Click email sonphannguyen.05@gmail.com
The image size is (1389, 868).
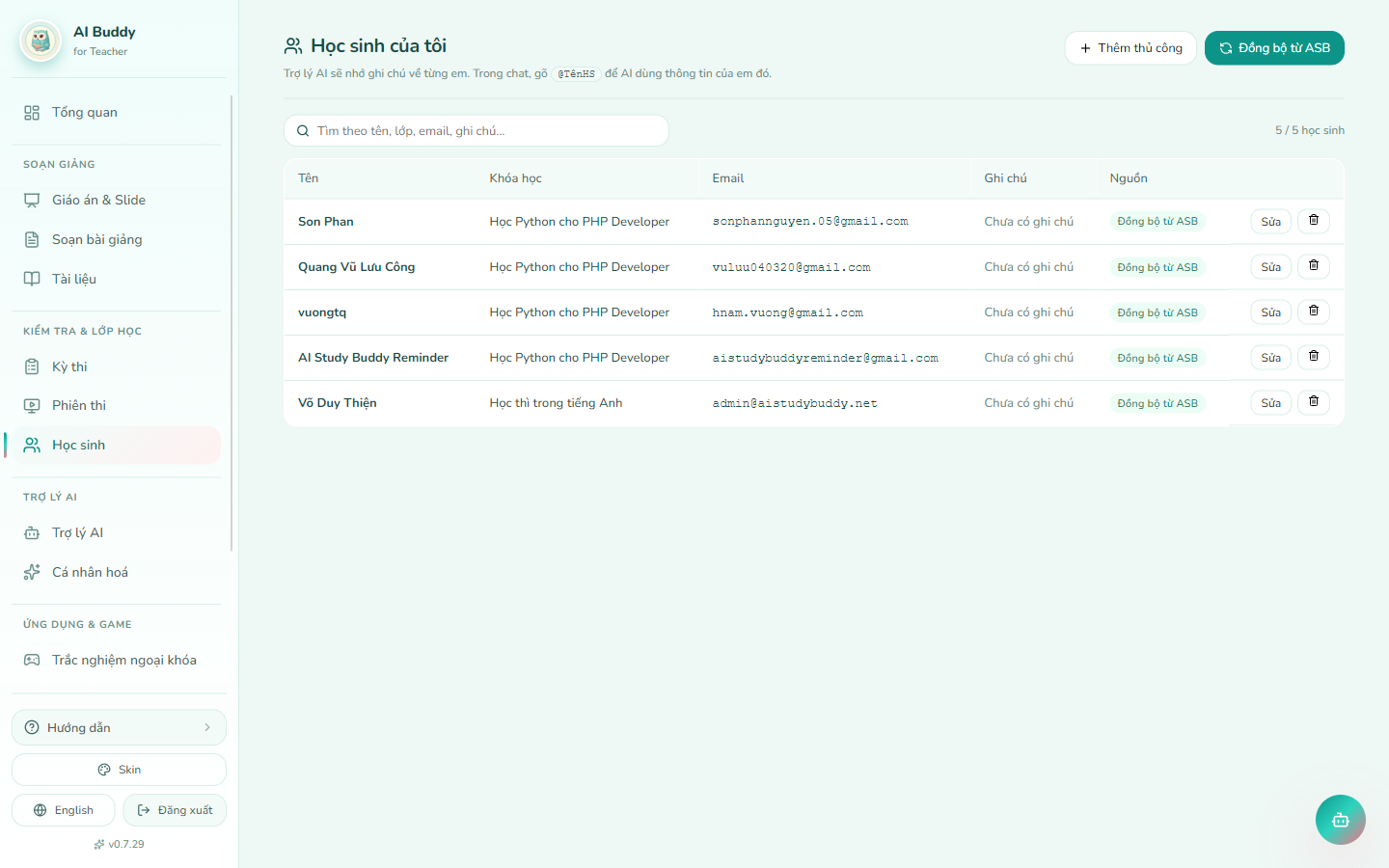(x=810, y=222)
